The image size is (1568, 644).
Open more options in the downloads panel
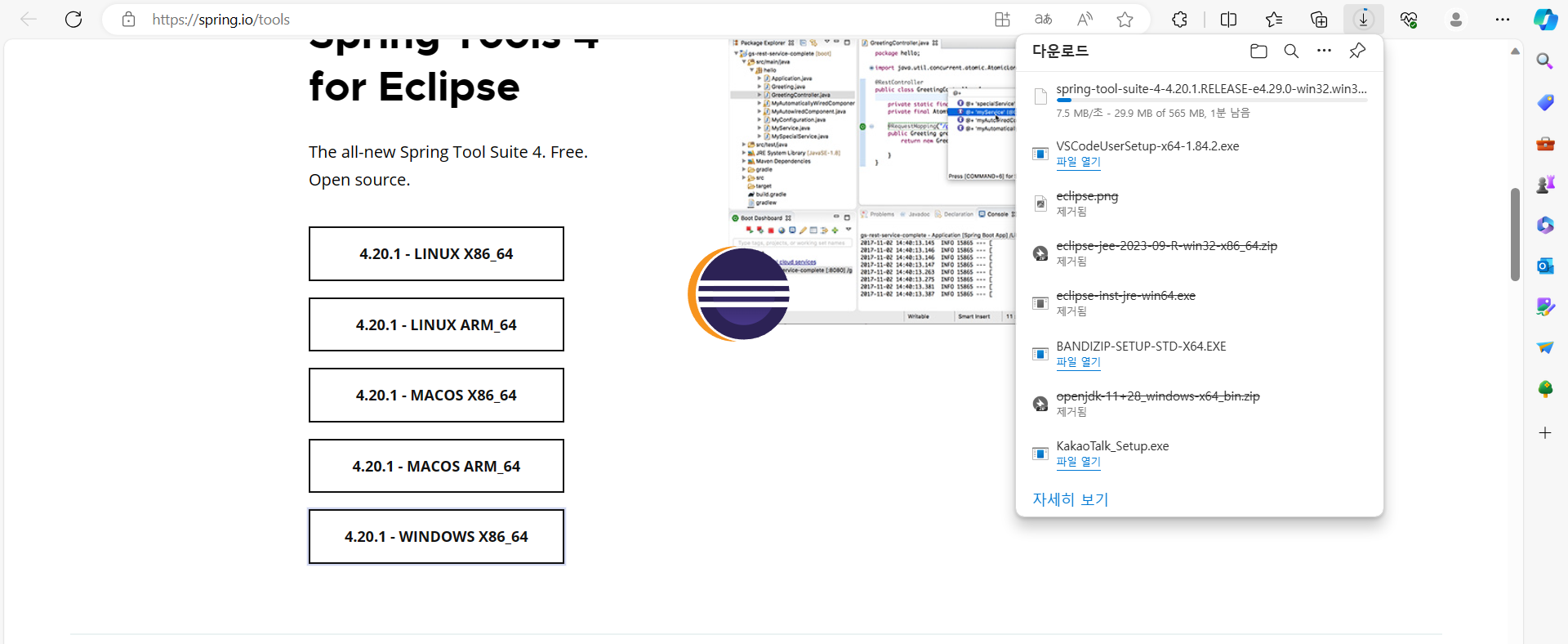[x=1324, y=51]
